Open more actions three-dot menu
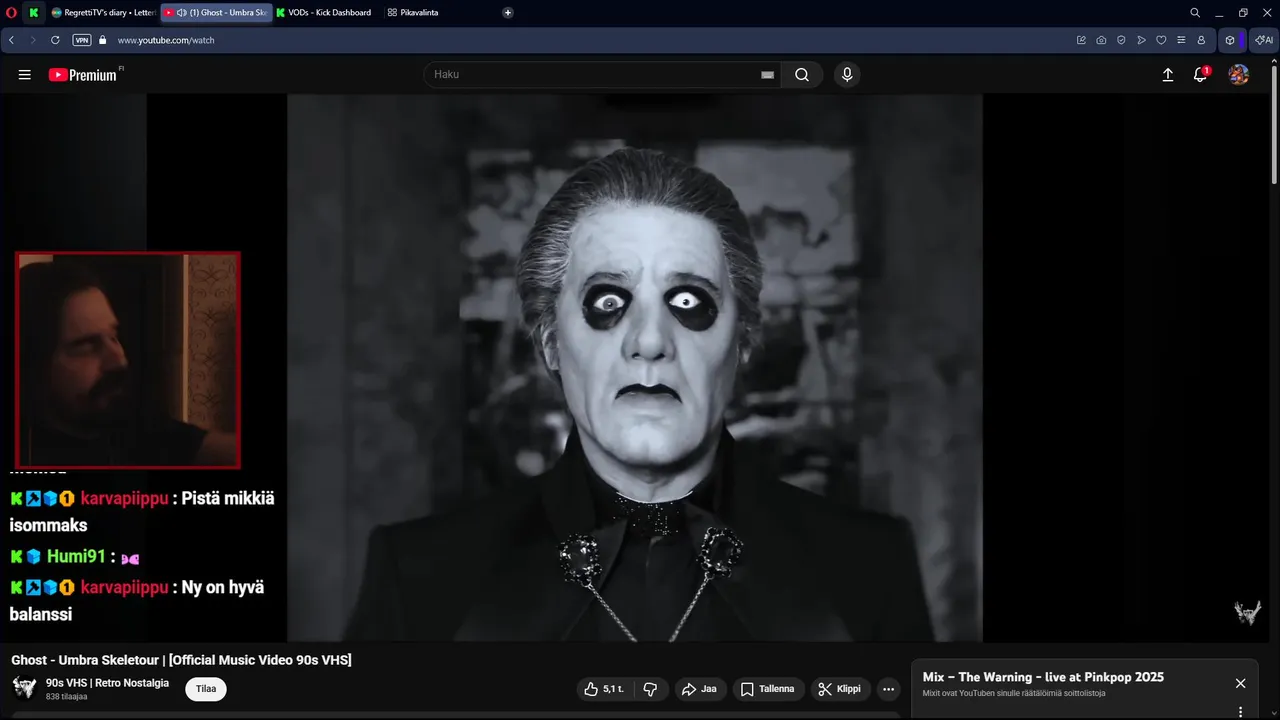 pyautogui.click(x=888, y=689)
